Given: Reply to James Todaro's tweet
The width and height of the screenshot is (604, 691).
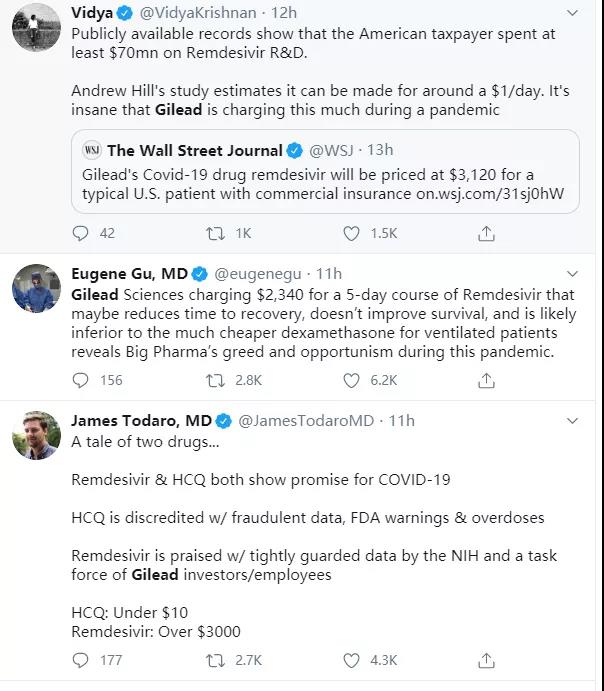Looking at the screenshot, I should [80, 660].
